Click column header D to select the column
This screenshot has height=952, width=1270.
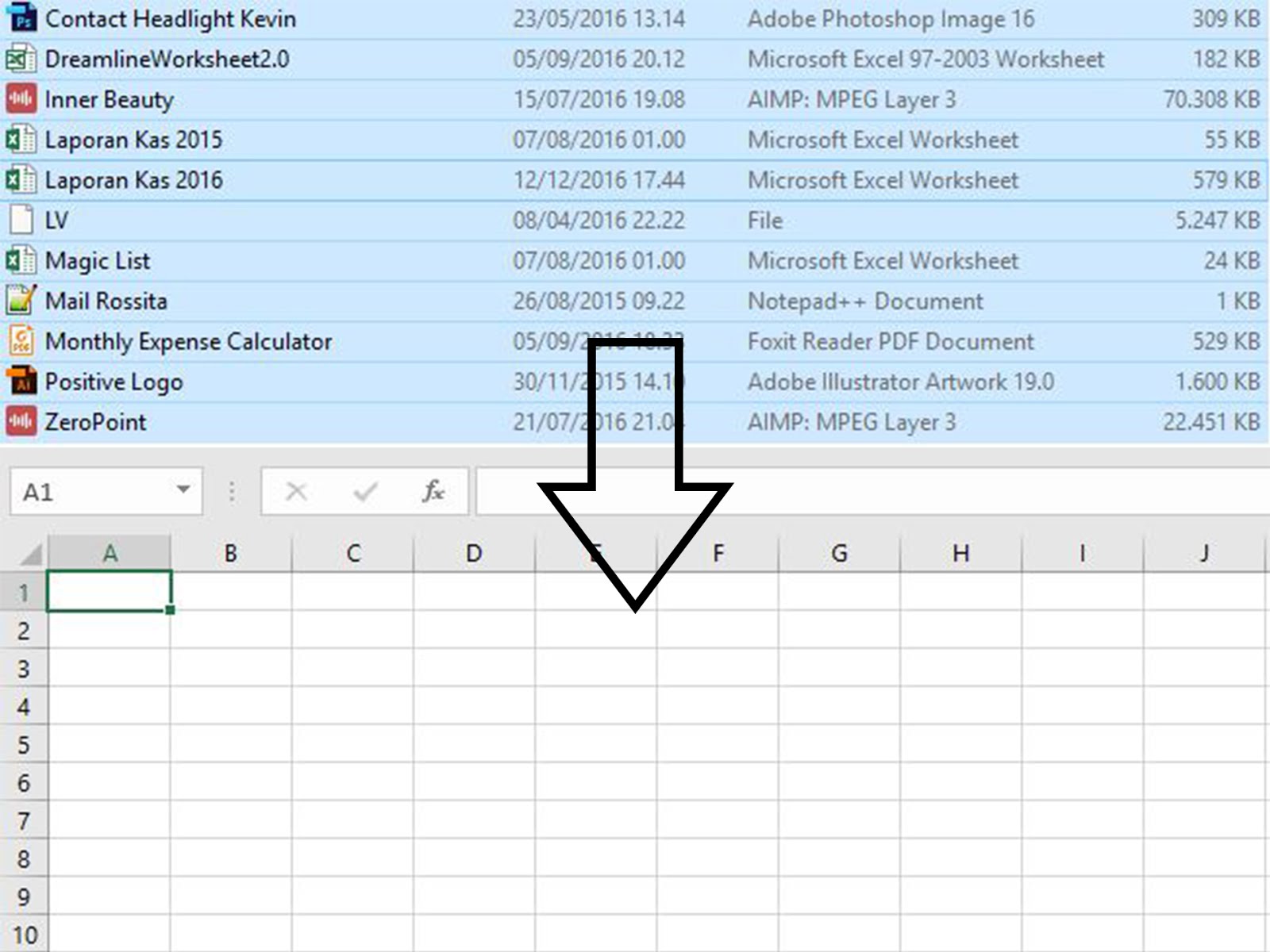click(x=474, y=551)
